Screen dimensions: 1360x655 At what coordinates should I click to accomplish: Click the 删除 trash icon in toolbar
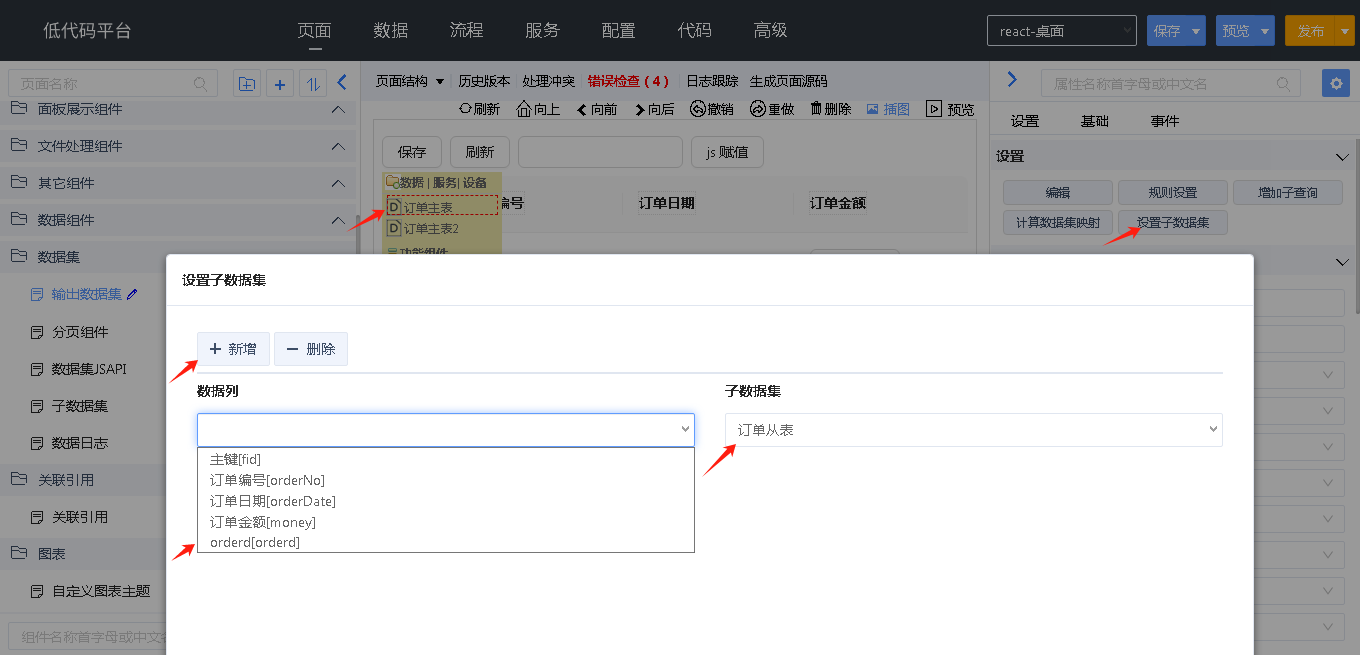pyautogui.click(x=816, y=108)
